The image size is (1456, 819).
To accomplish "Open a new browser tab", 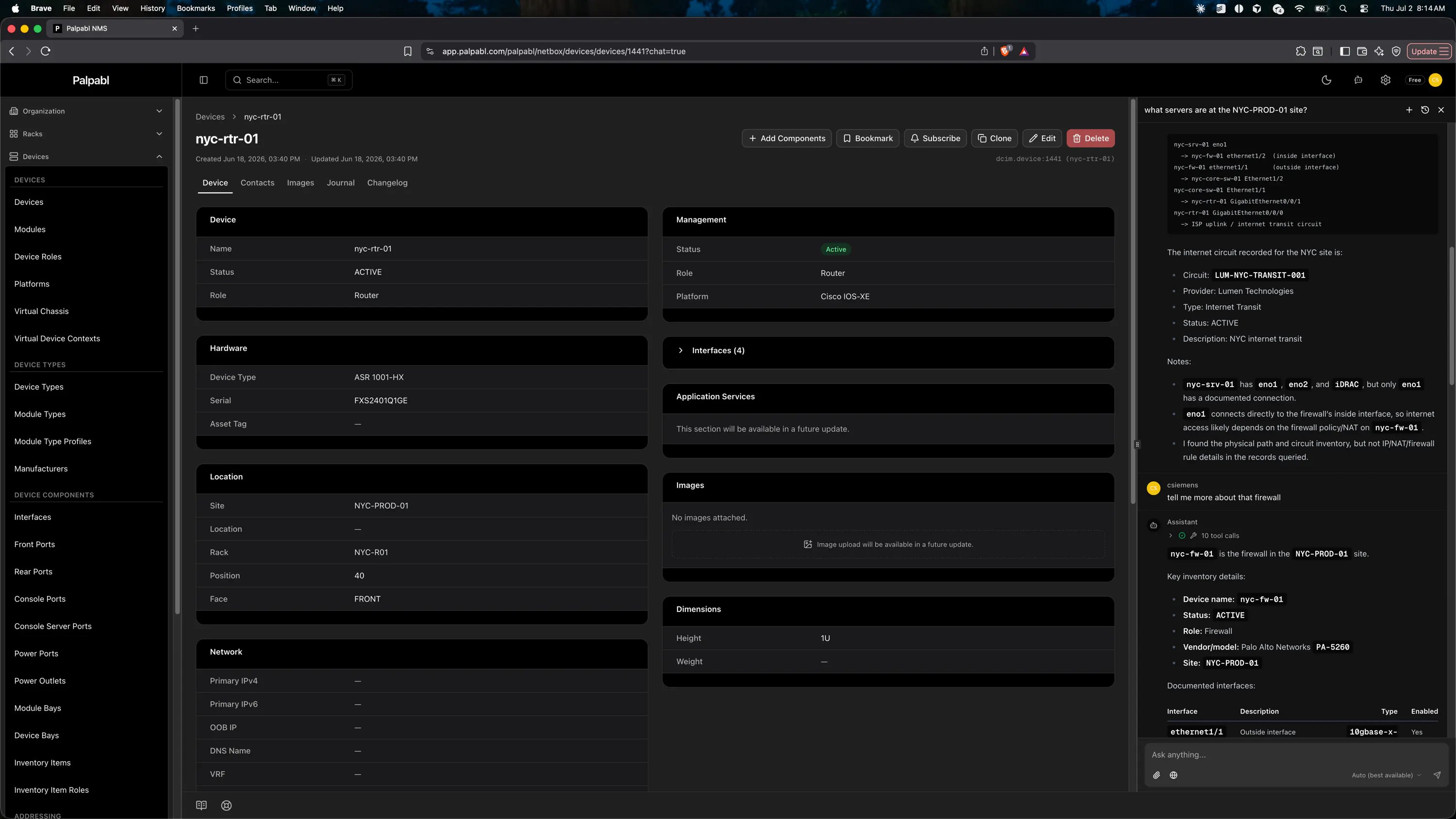I will (196, 28).
